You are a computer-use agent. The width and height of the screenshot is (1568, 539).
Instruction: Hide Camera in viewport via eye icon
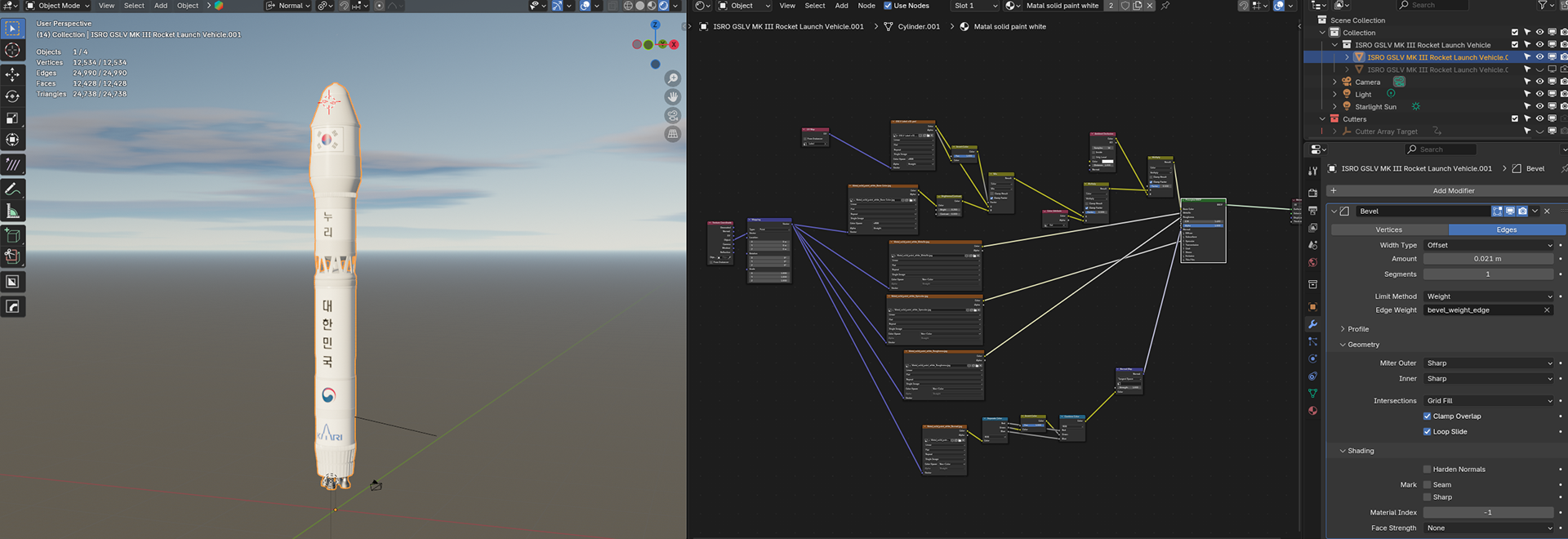(x=1539, y=82)
